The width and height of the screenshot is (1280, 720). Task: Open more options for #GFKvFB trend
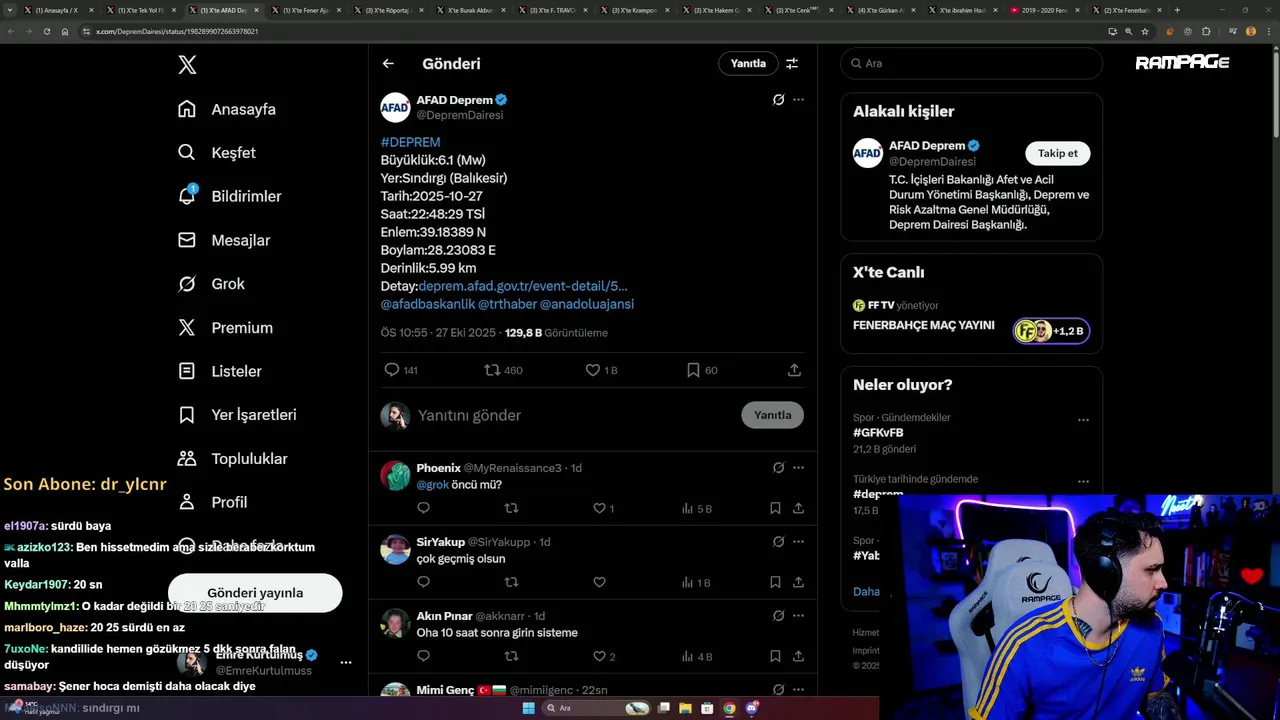[1083, 420]
